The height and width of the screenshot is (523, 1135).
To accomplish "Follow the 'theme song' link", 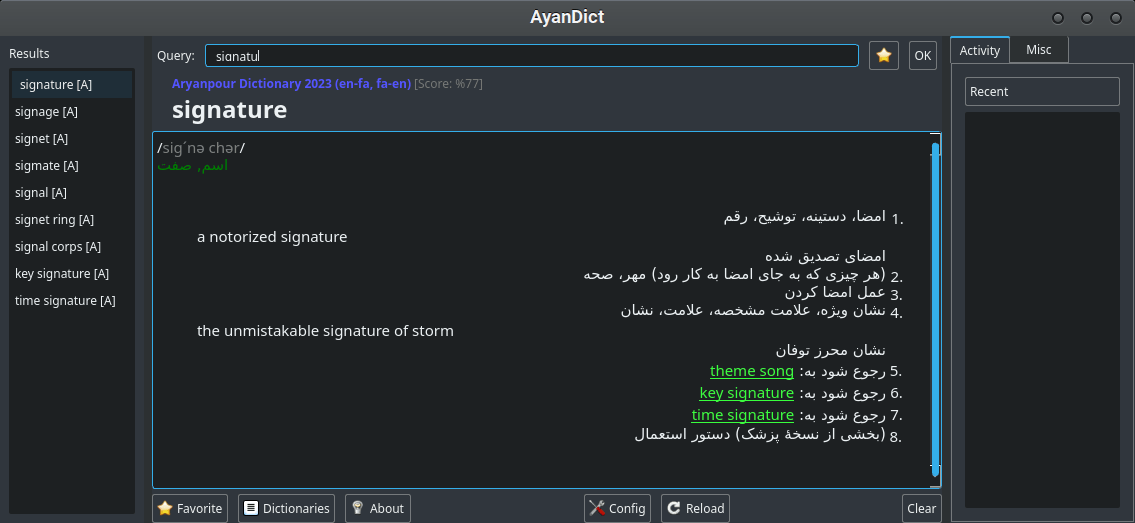I will [751, 371].
